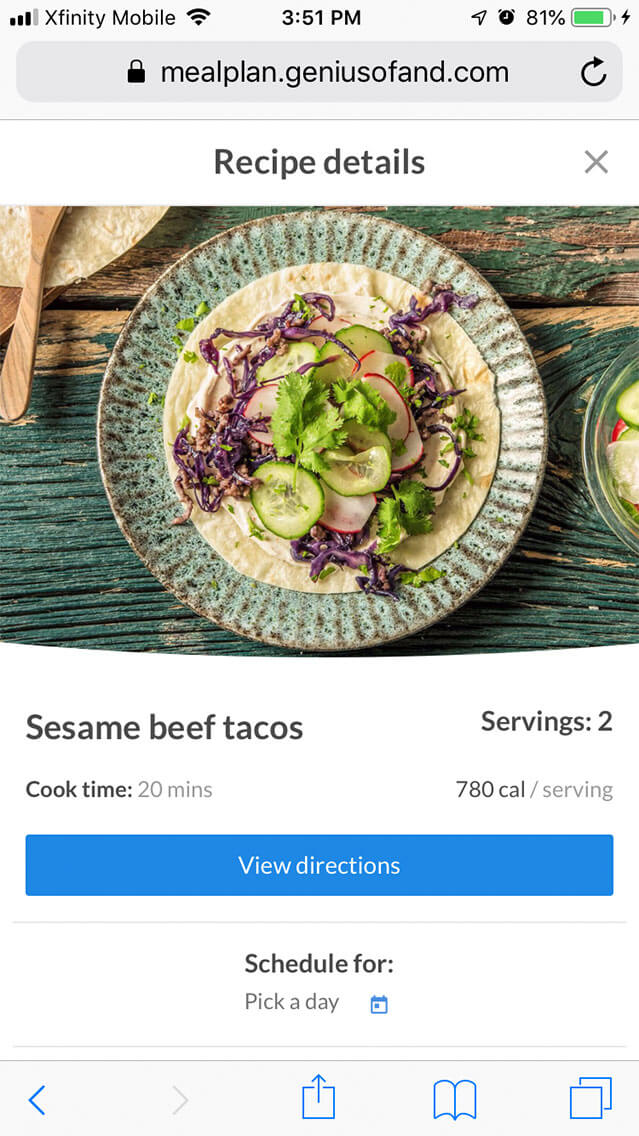Tap the alarm clock status icon
This screenshot has width=639, height=1136.
pyautogui.click(x=507, y=18)
